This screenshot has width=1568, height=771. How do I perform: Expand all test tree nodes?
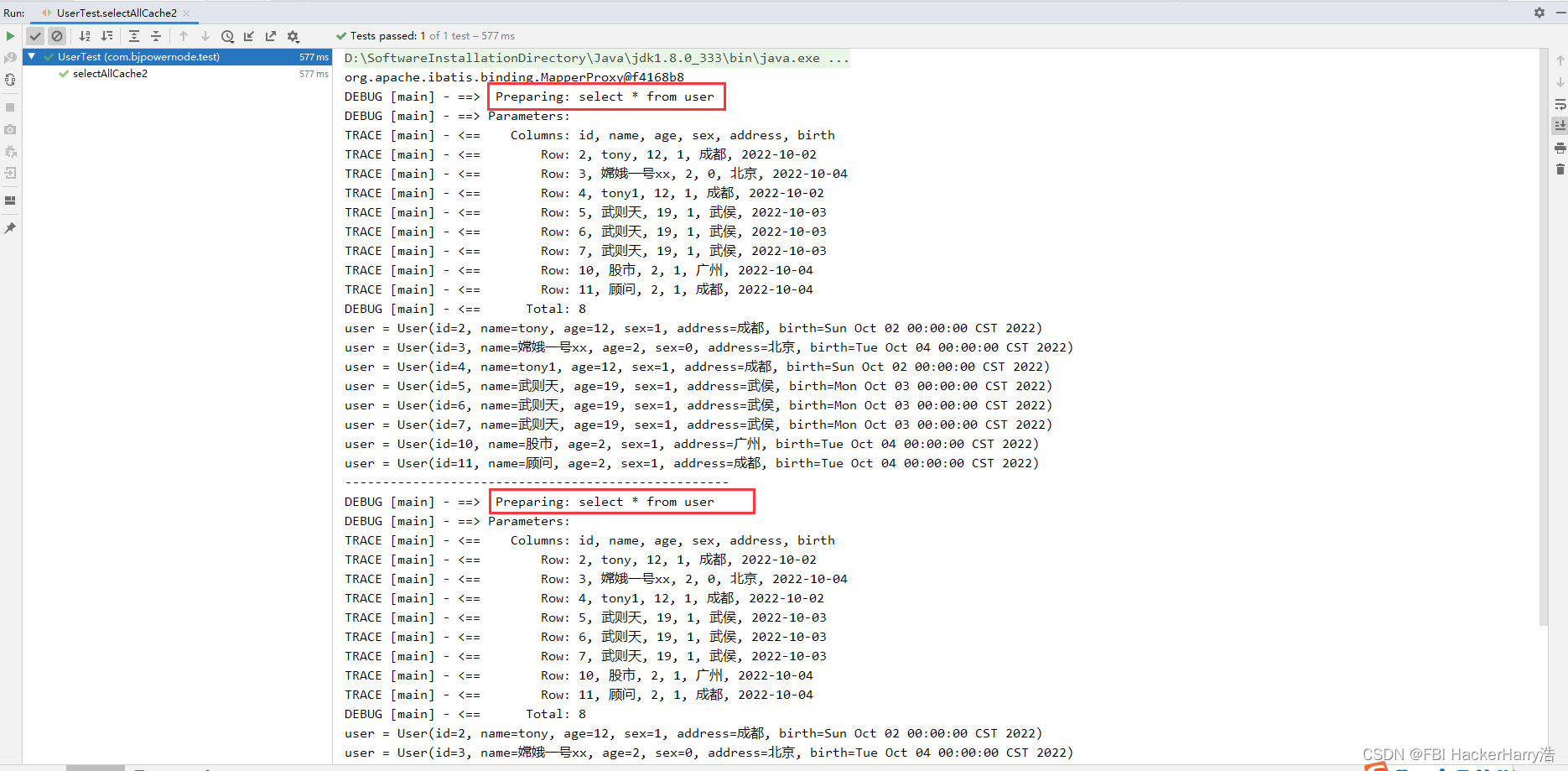click(x=134, y=36)
